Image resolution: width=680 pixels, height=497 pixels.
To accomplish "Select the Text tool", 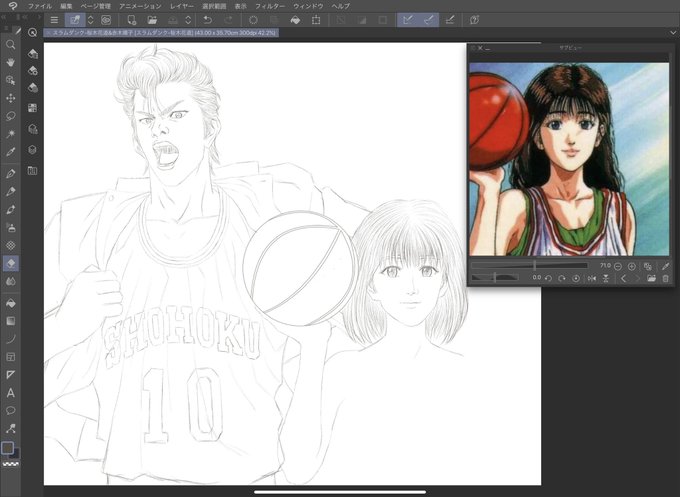I will (x=10, y=393).
